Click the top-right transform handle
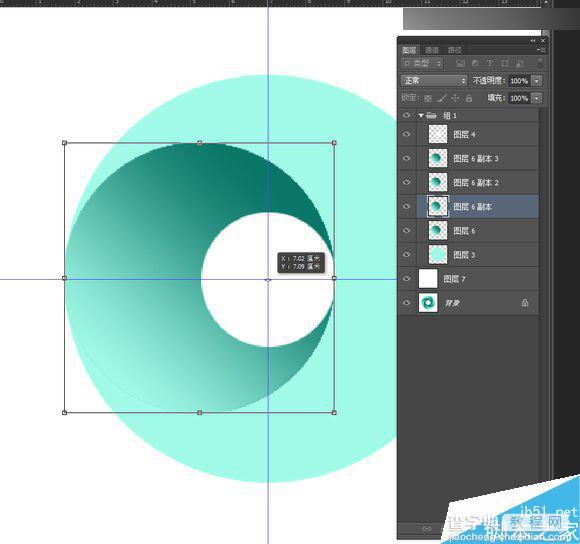This screenshot has height=544, width=580. (x=334, y=143)
